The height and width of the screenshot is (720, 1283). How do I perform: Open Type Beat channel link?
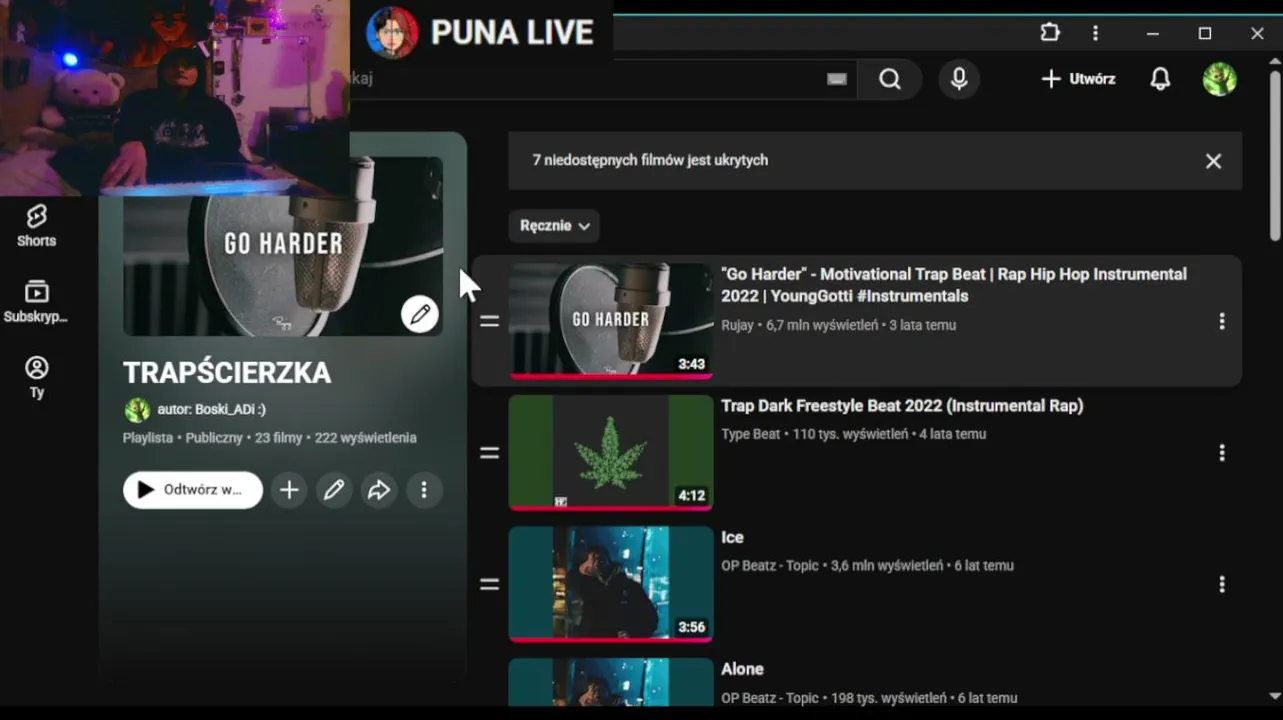pyautogui.click(x=750, y=434)
